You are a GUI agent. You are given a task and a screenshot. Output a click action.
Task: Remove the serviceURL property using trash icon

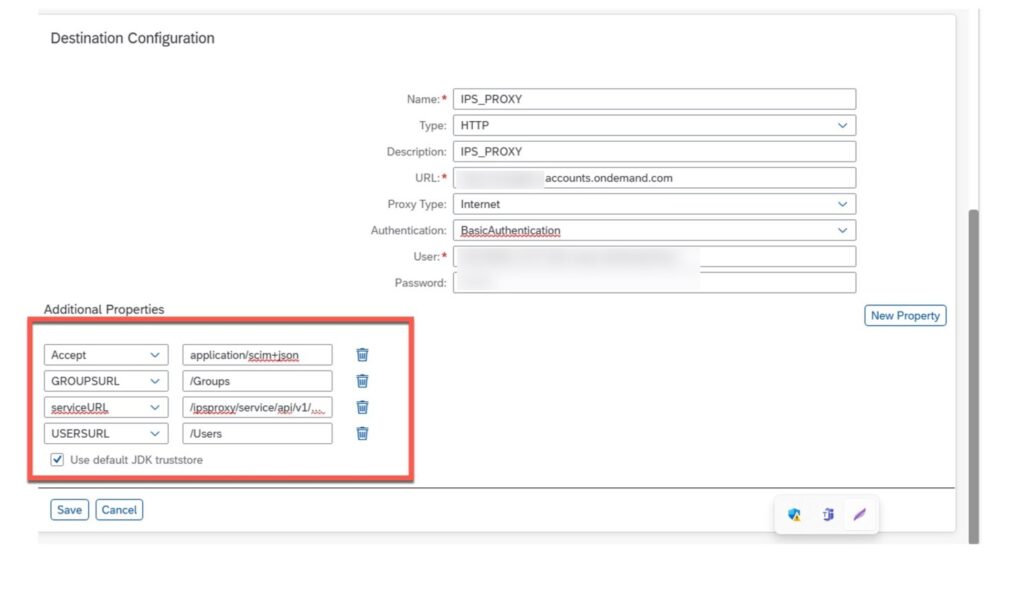point(362,407)
